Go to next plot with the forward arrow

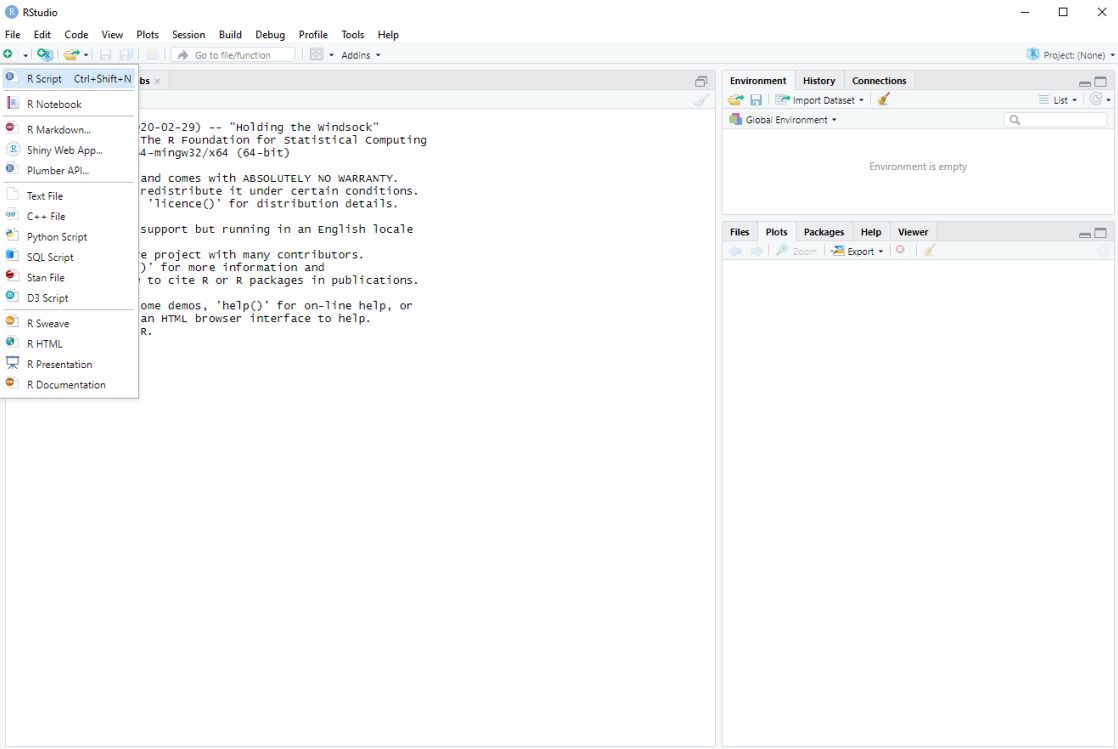tap(757, 251)
